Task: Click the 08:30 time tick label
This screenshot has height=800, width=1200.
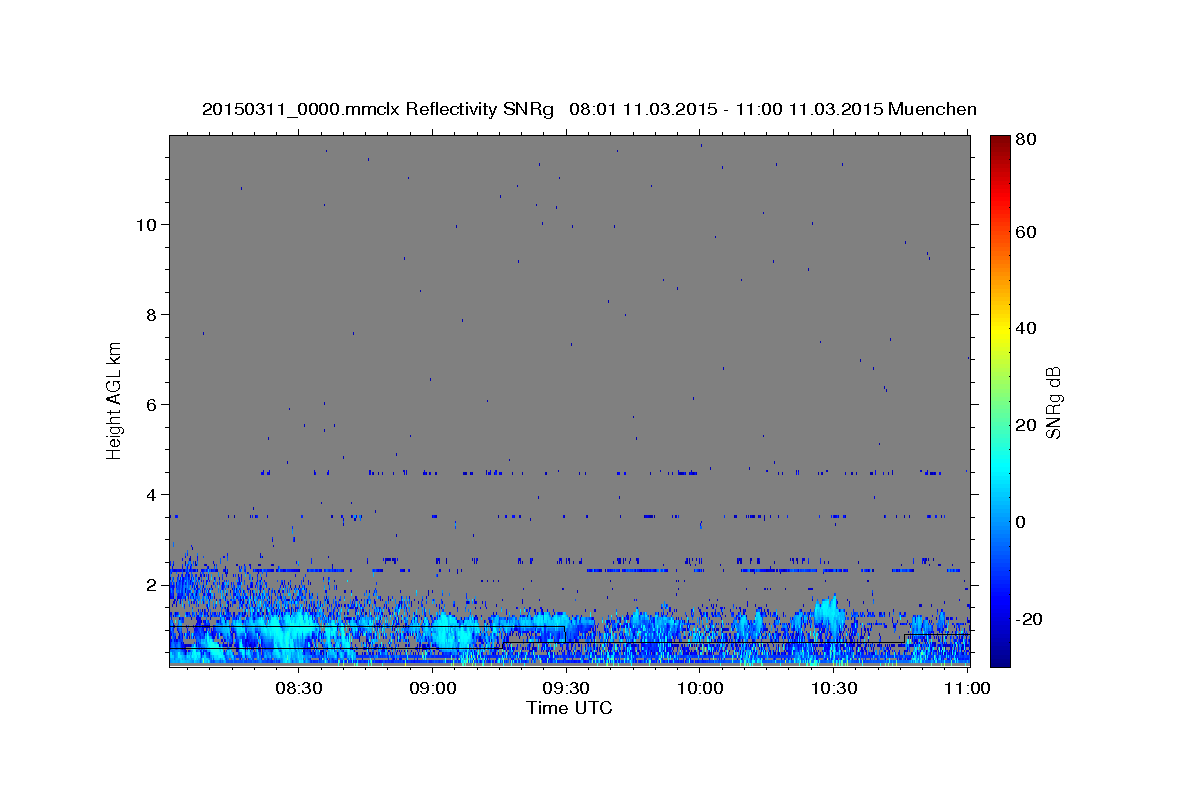Action: point(299,688)
